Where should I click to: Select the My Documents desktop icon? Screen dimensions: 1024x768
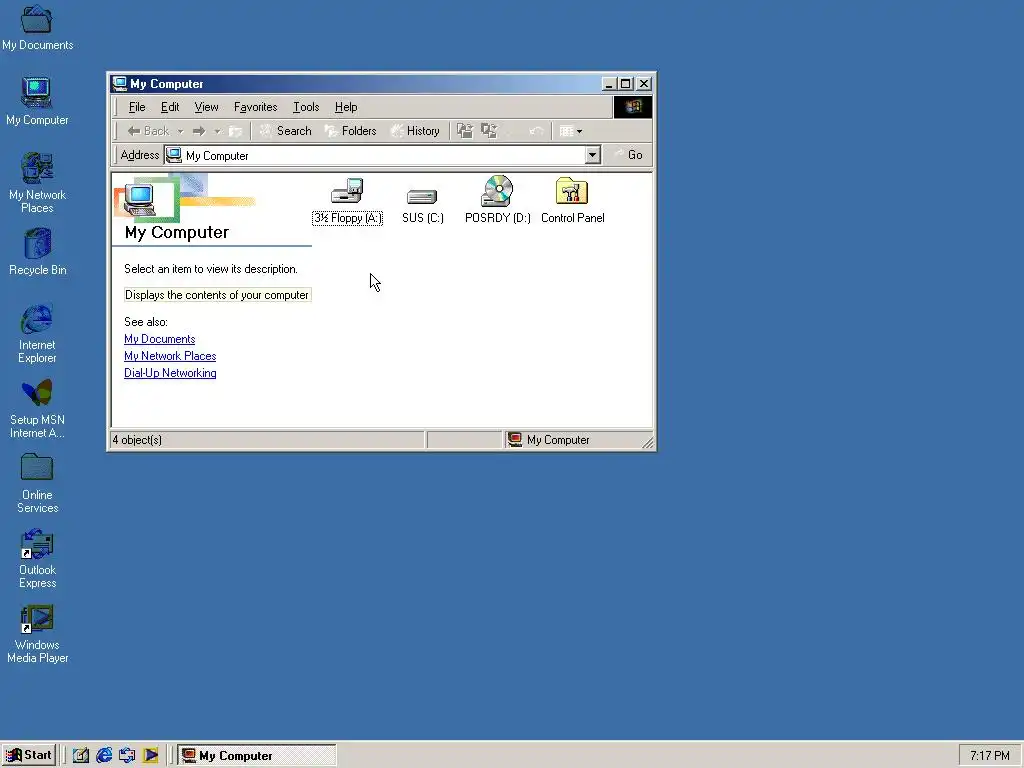click(37, 28)
